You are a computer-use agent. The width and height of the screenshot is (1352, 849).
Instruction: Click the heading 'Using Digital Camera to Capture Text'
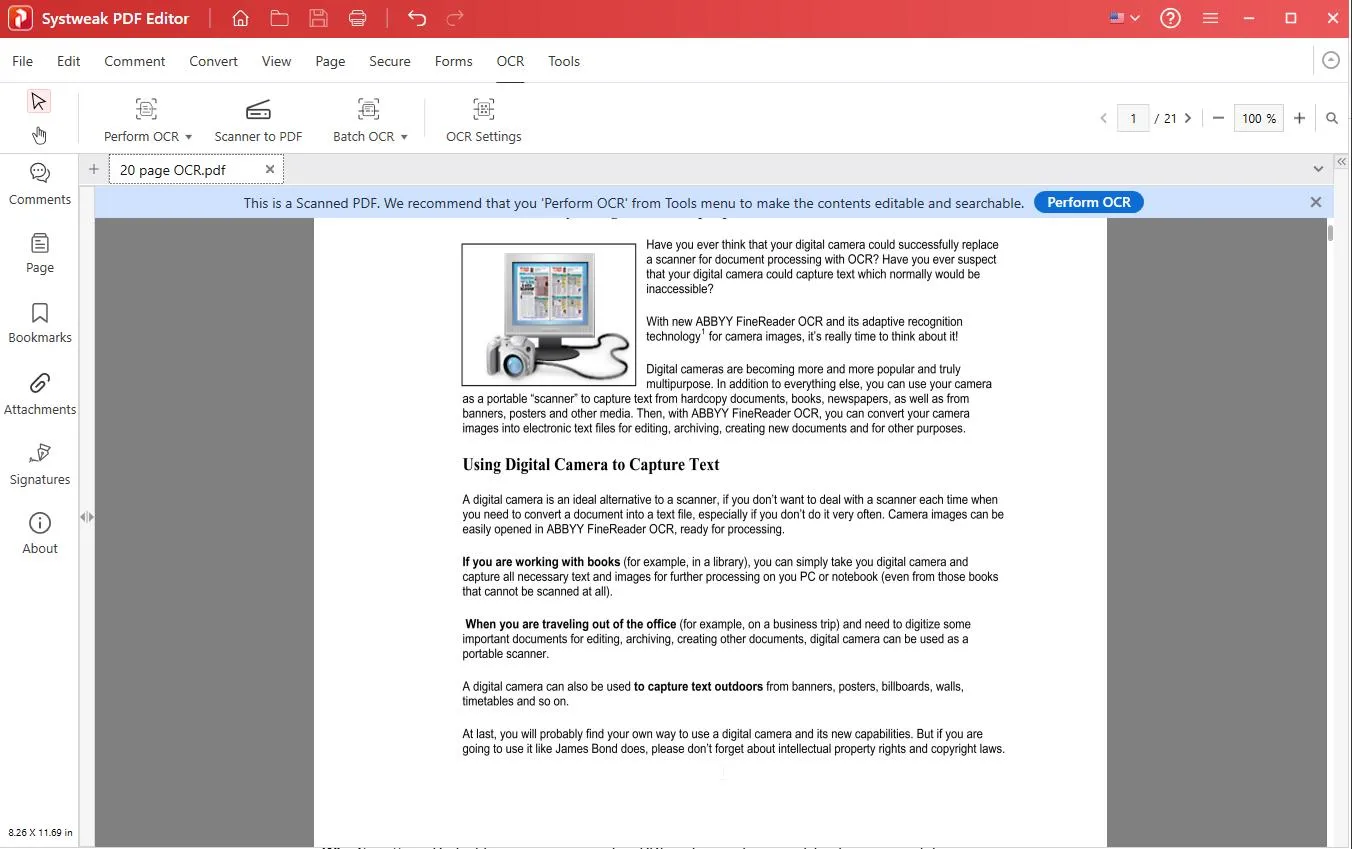pos(591,464)
